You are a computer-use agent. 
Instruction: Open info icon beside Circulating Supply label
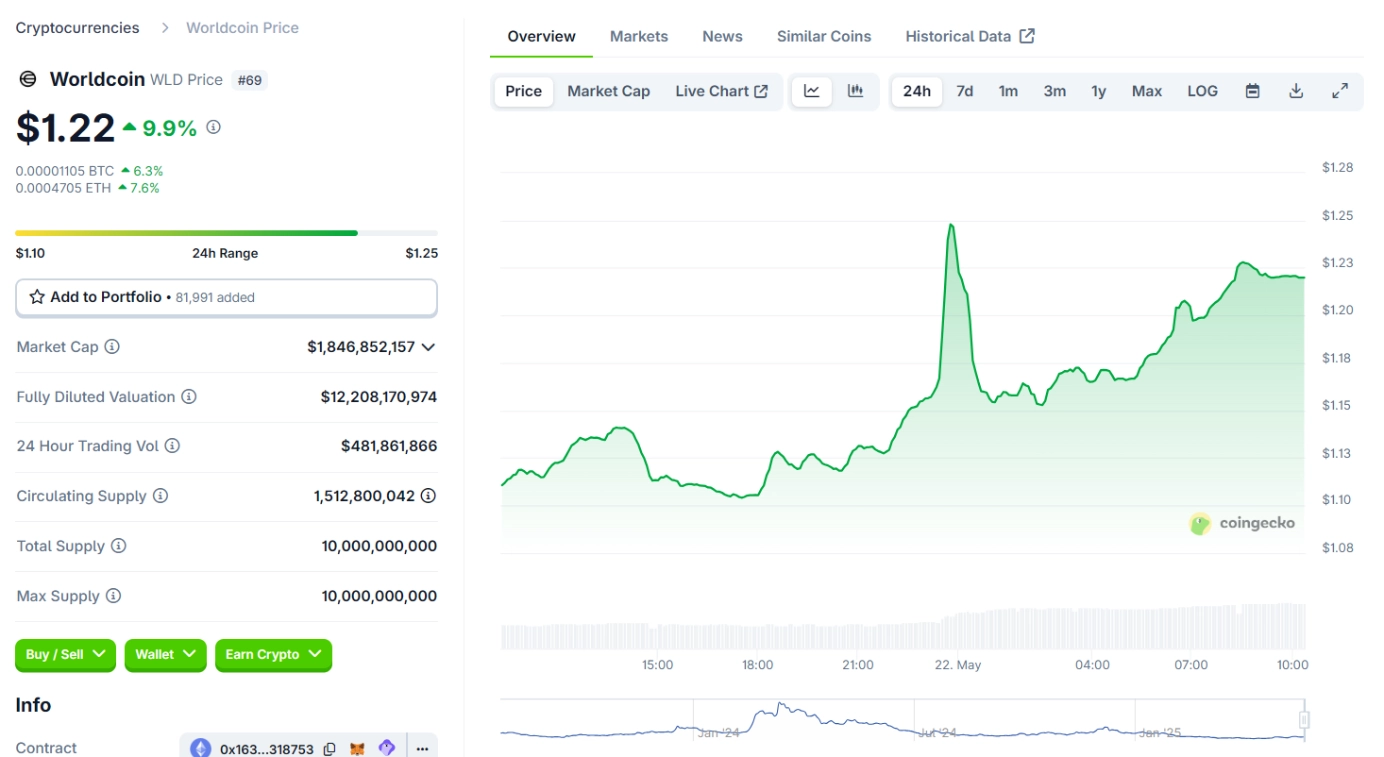(160, 496)
